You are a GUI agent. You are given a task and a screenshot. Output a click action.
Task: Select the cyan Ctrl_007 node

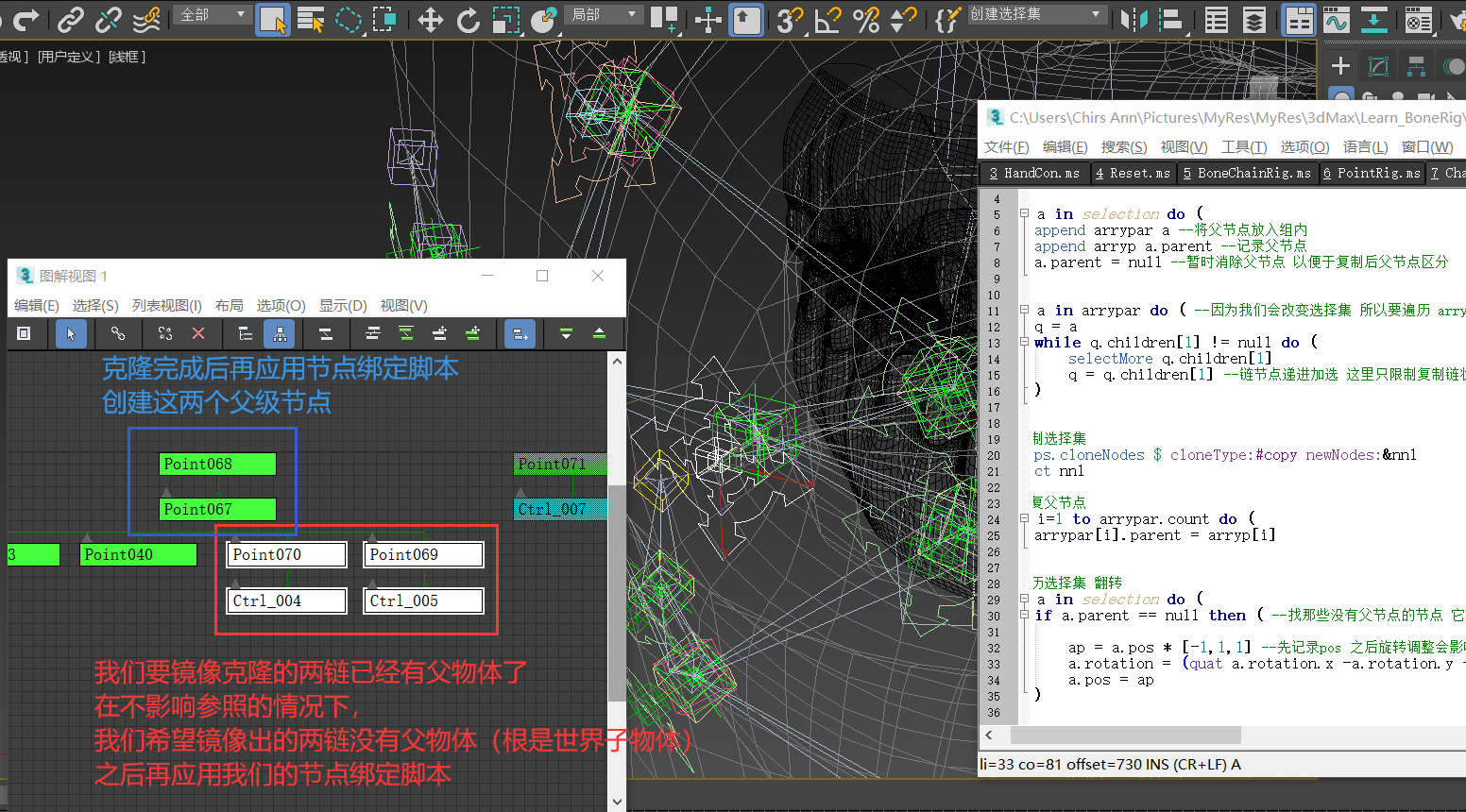click(x=560, y=509)
